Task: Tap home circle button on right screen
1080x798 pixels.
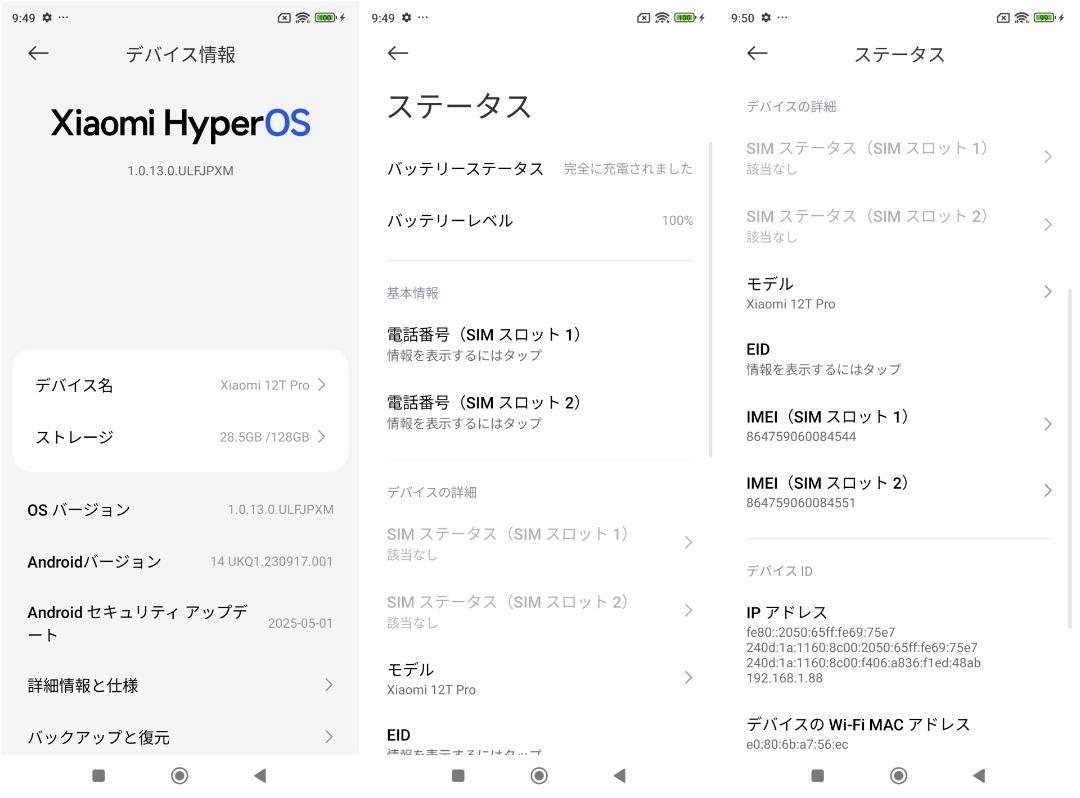Action: coord(899,776)
